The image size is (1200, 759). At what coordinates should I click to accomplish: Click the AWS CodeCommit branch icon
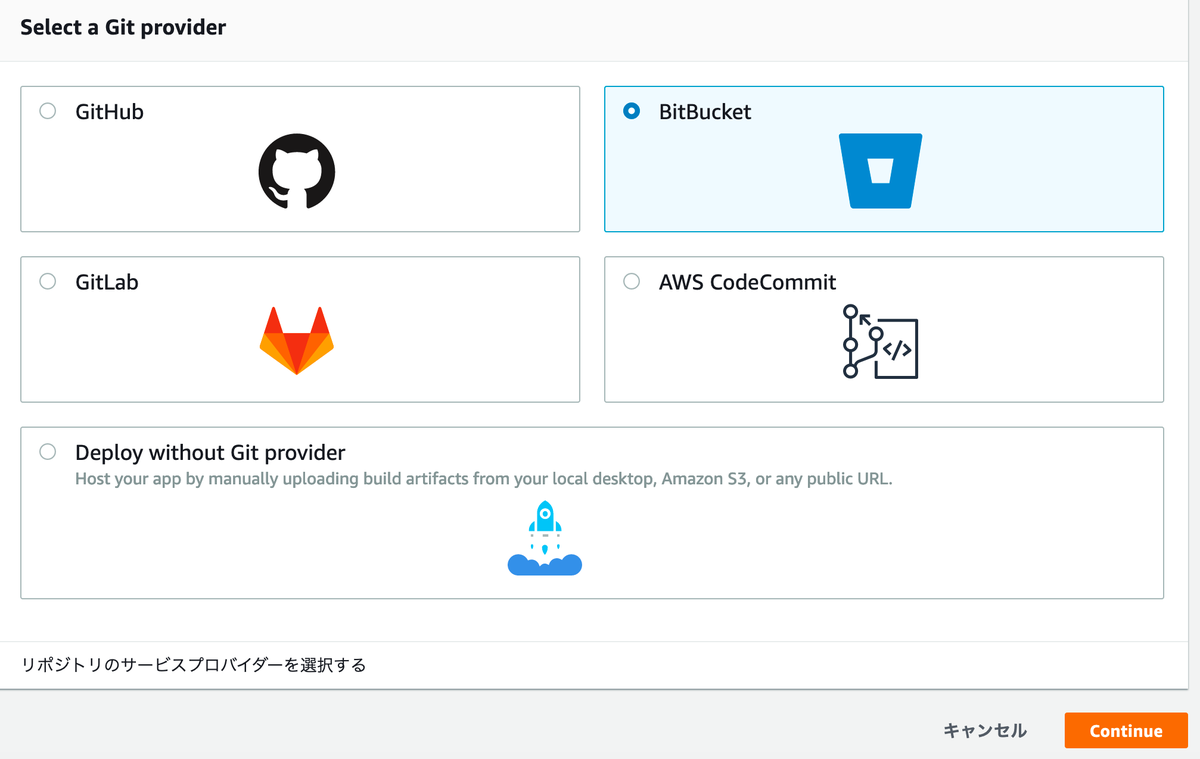pos(880,341)
